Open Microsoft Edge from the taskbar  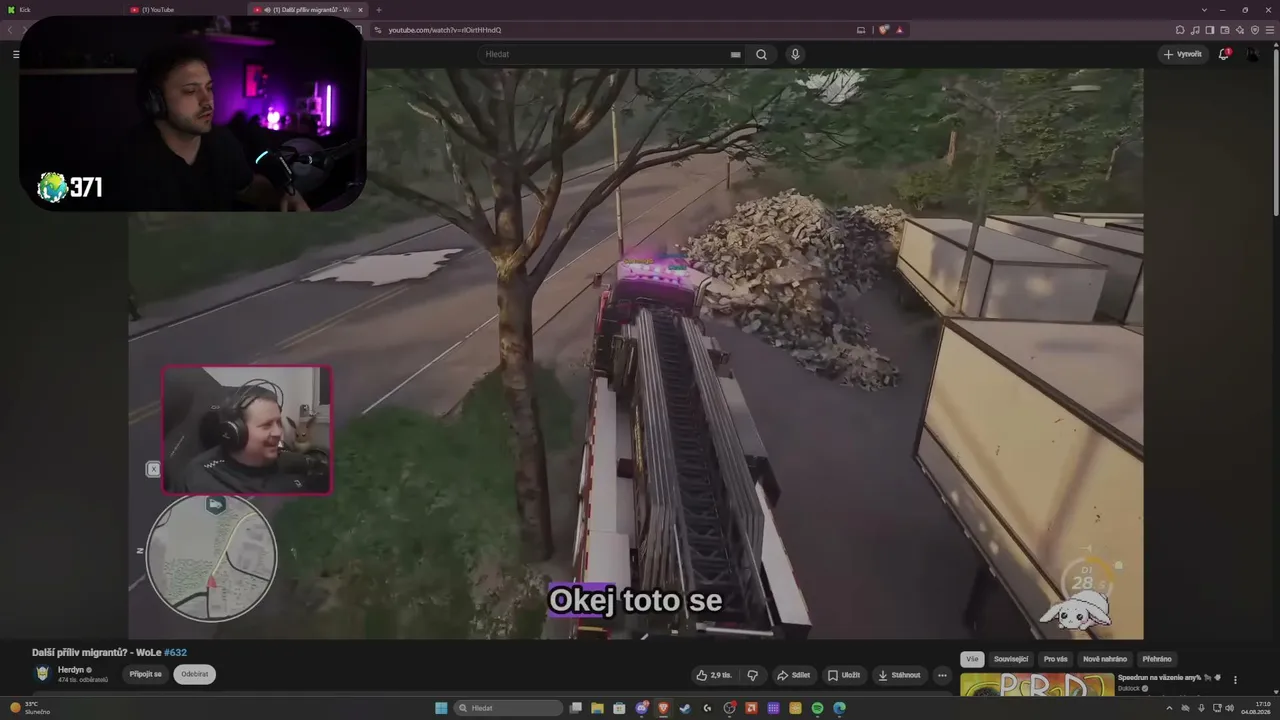(839, 708)
